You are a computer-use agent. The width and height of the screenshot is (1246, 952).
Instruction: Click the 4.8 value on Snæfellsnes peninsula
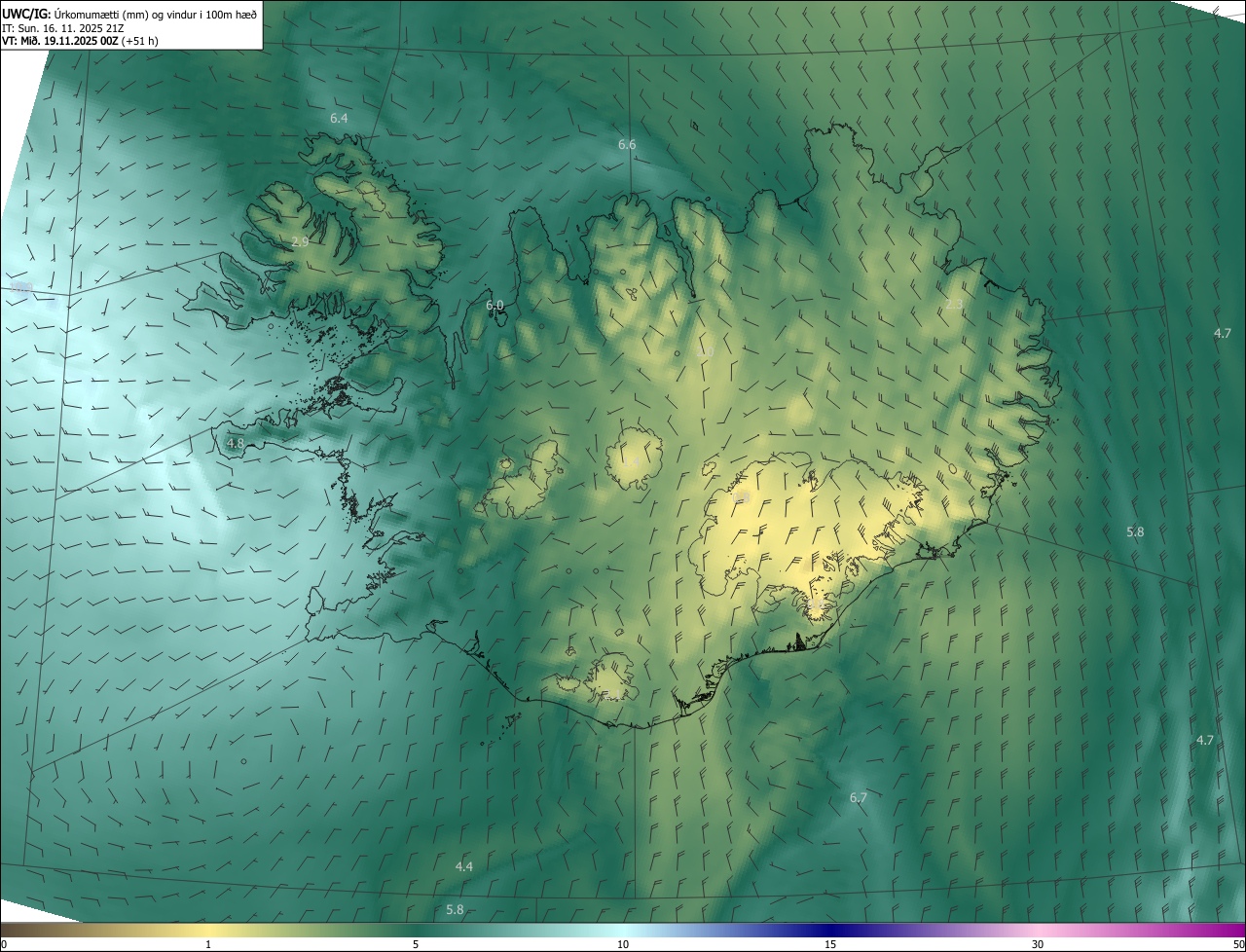pos(235,444)
